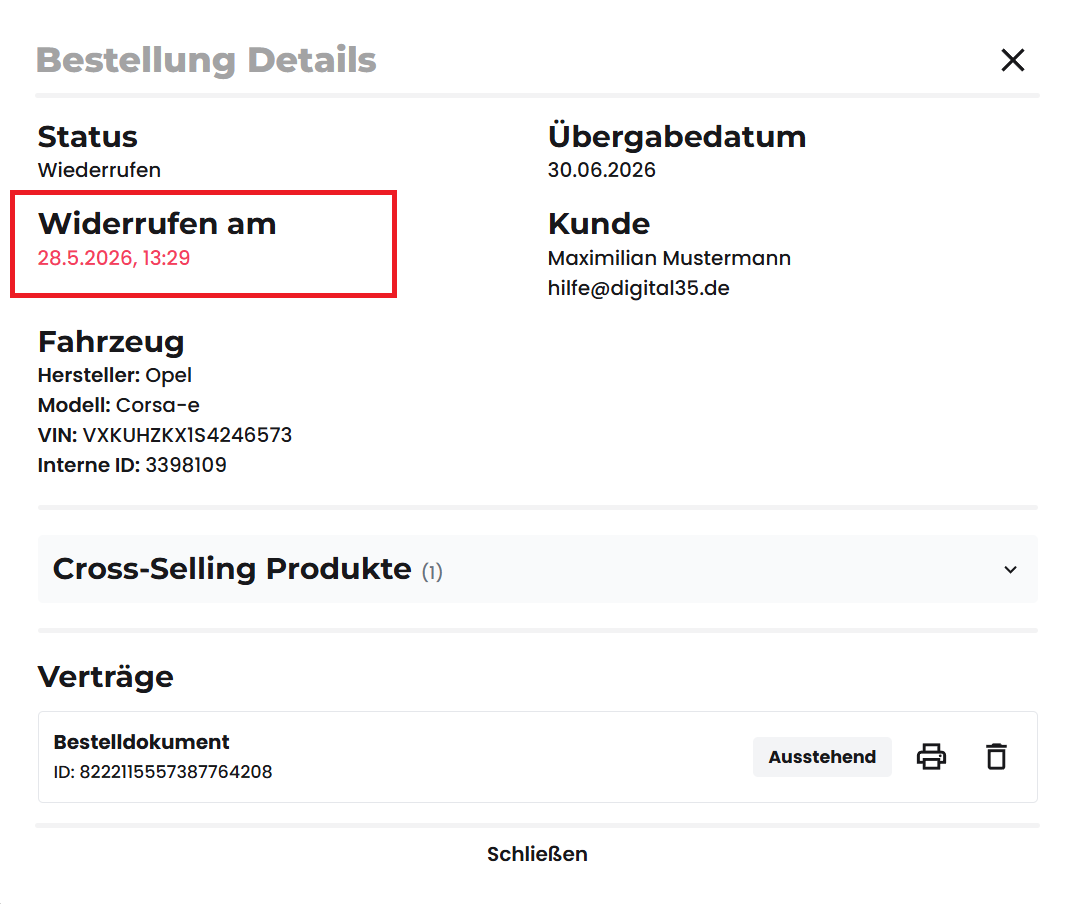Screen dimensions: 1071x904
Task: Select the contract ID 8222115557387764208
Action: coord(176,772)
